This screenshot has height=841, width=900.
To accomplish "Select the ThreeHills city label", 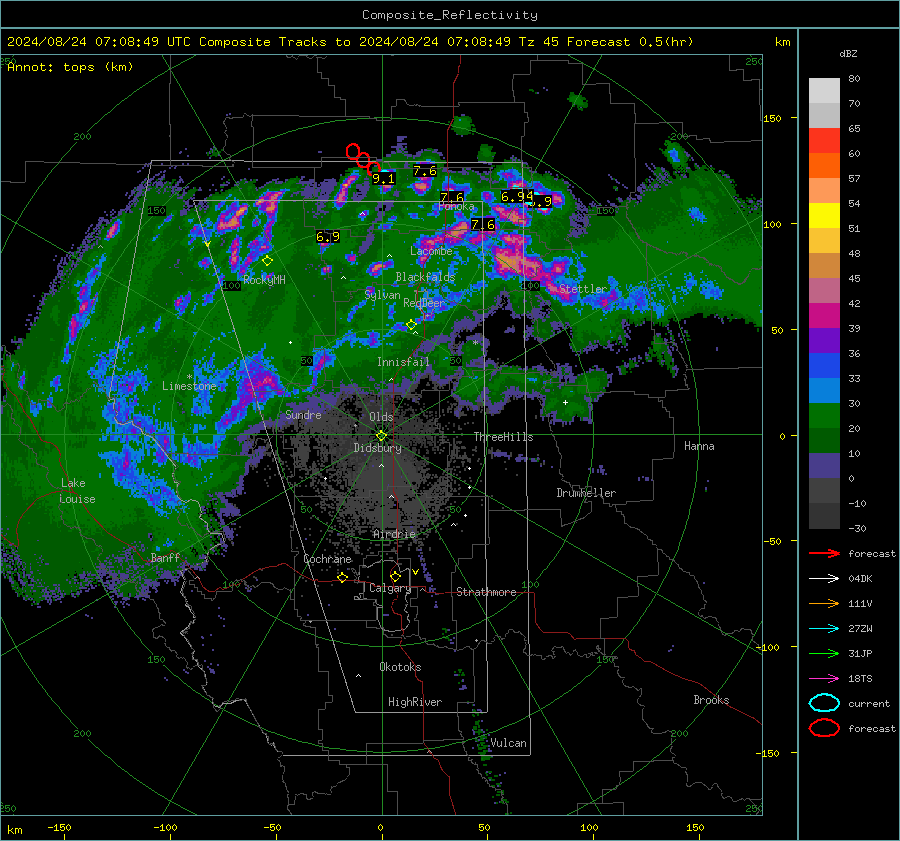I will pyautogui.click(x=503, y=437).
